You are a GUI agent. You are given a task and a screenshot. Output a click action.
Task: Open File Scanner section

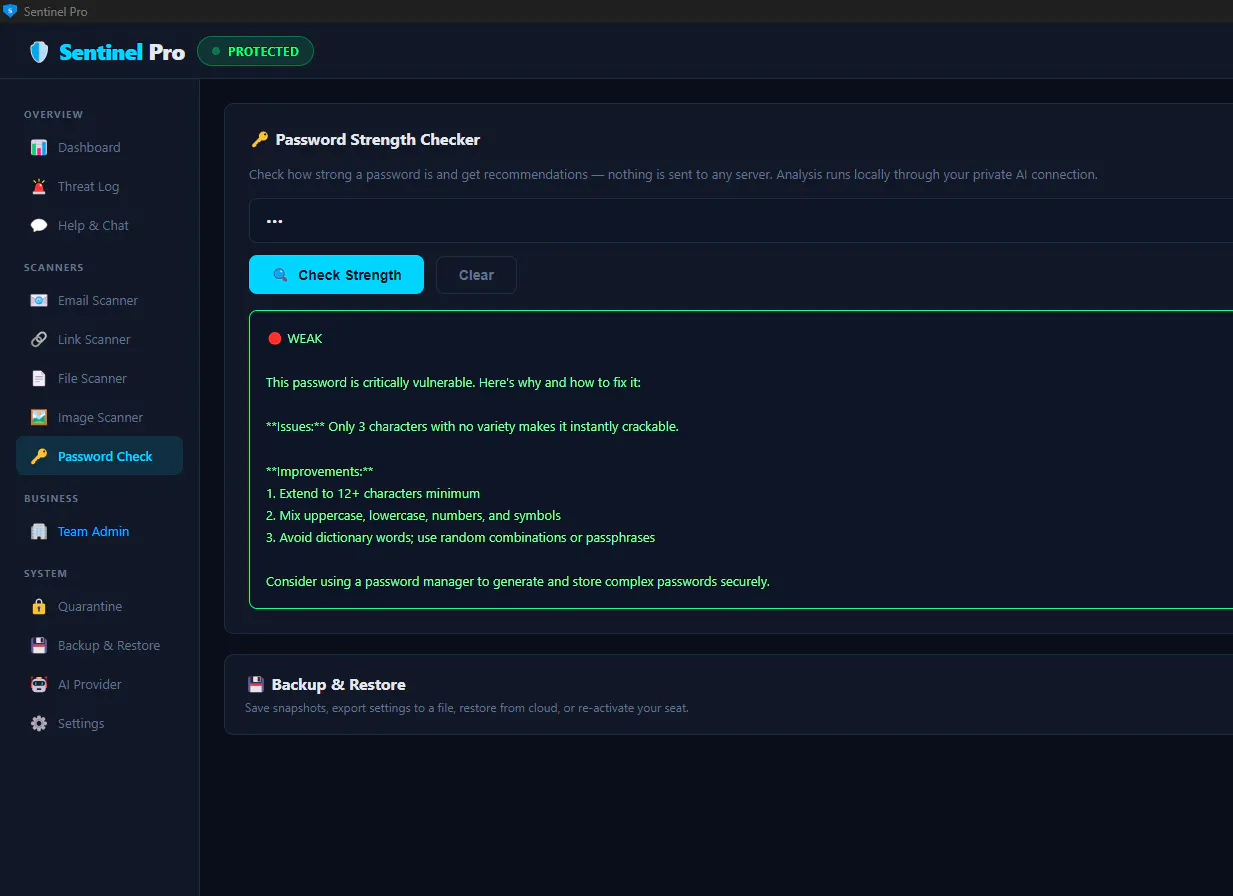tap(100, 379)
